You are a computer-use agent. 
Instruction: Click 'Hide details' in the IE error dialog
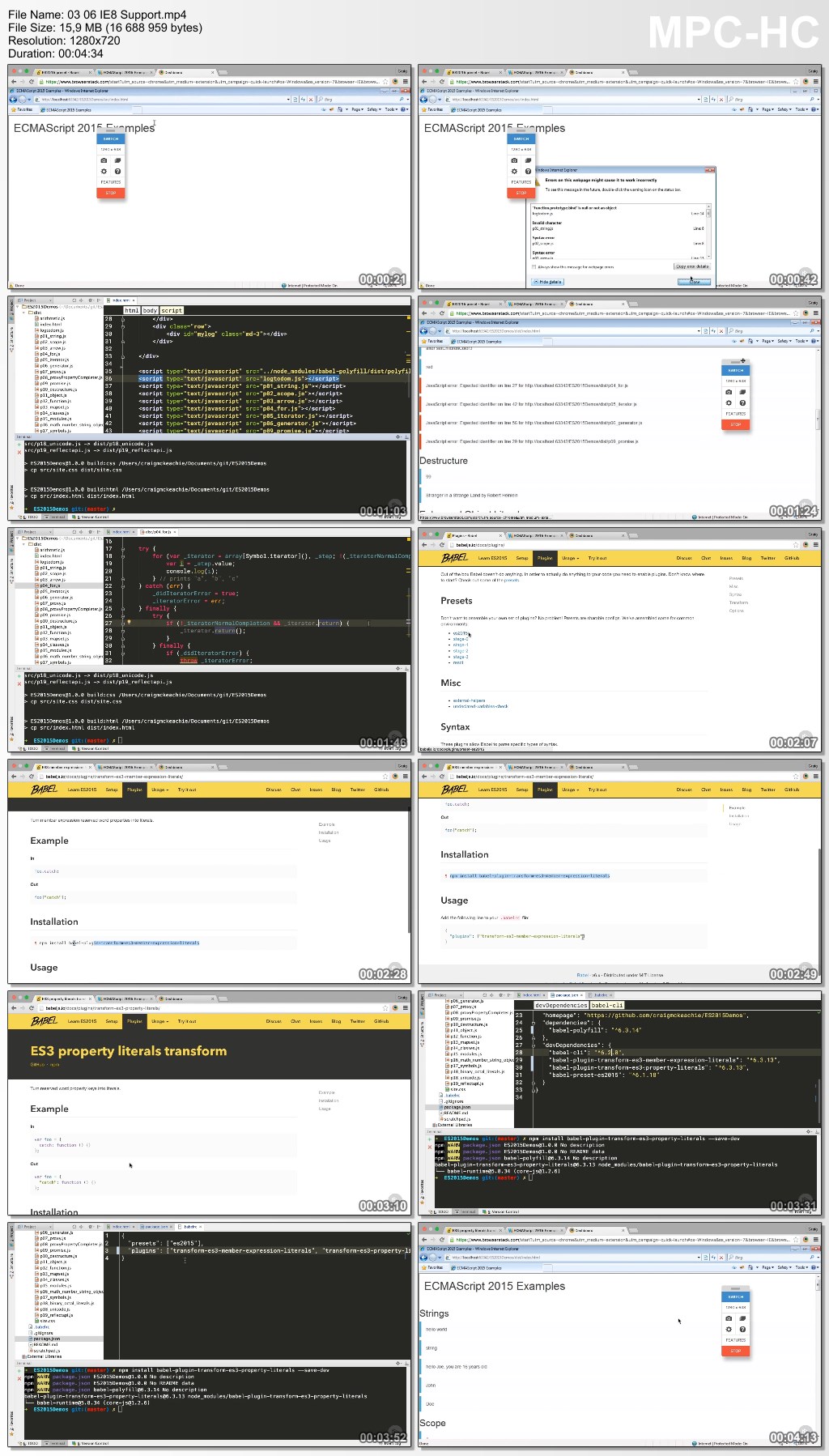[547, 282]
